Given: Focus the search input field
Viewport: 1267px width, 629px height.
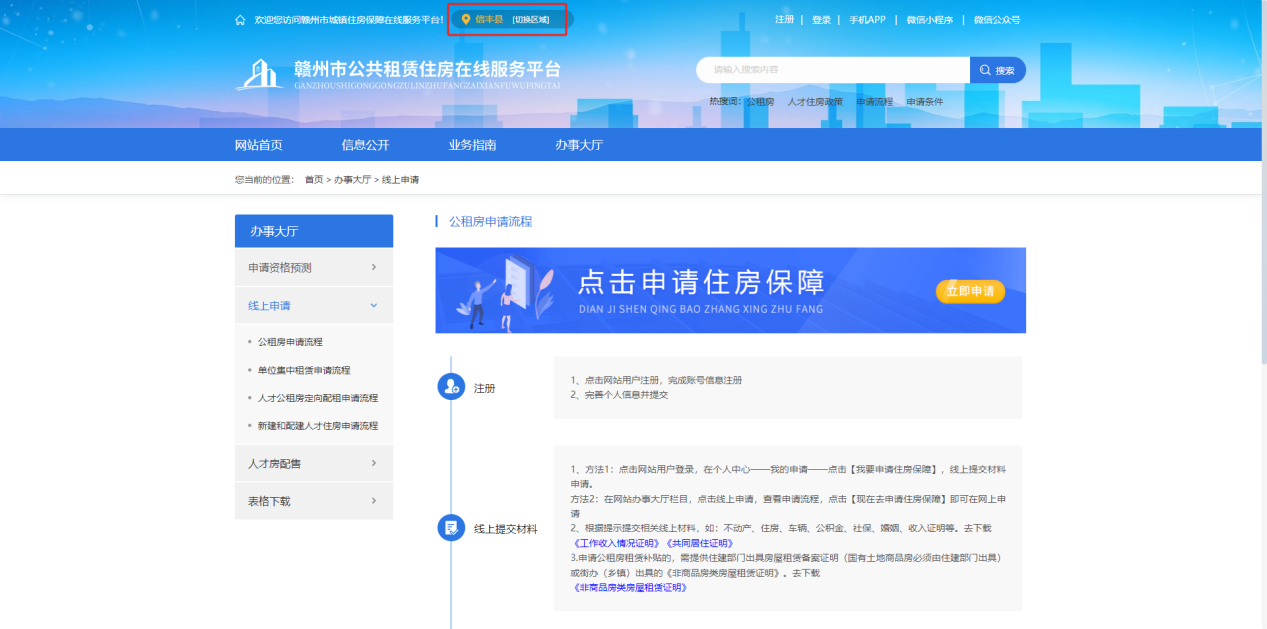Looking at the screenshot, I should 832,70.
